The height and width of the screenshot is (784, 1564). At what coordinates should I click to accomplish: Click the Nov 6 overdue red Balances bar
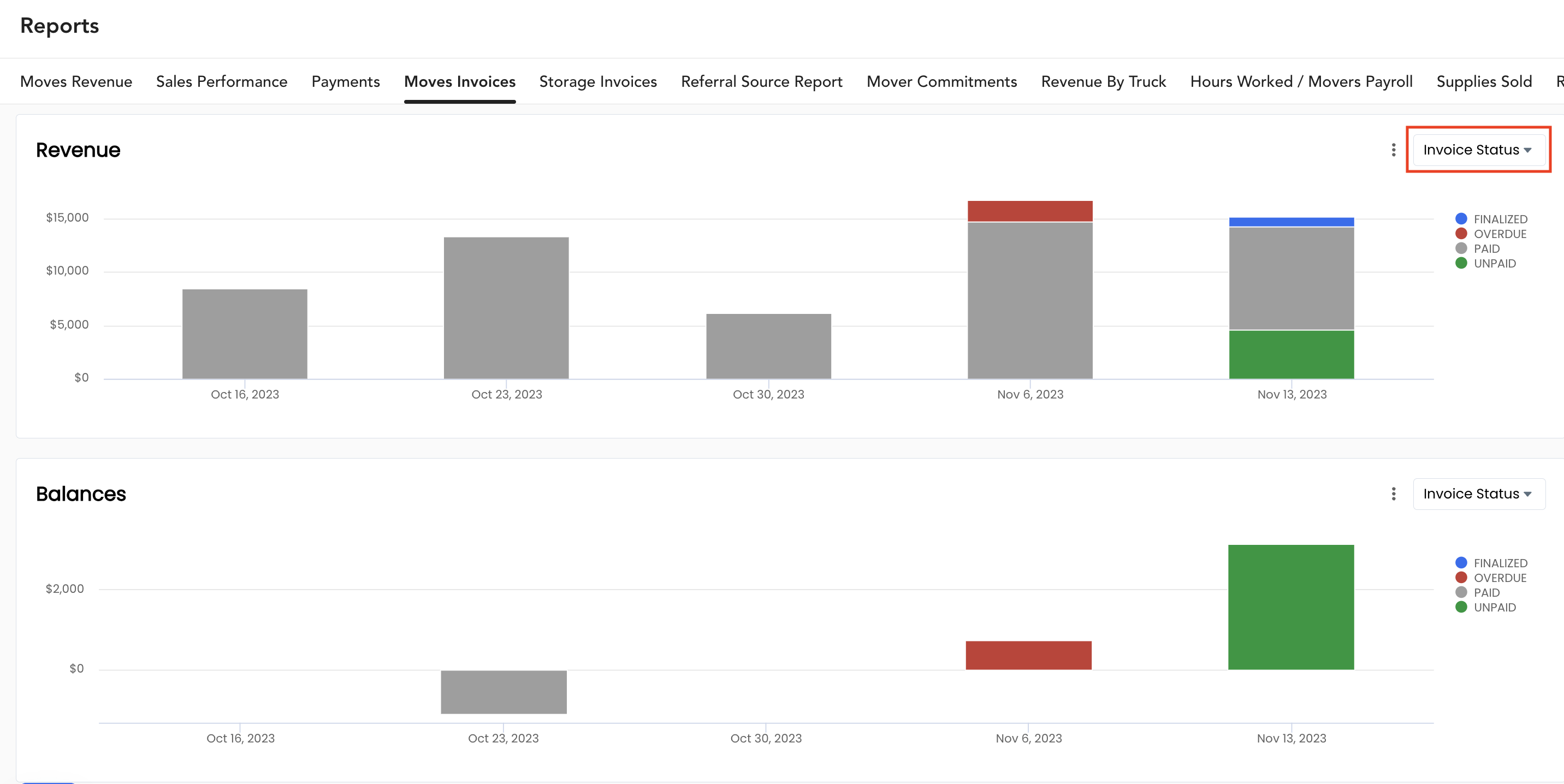1028,655
